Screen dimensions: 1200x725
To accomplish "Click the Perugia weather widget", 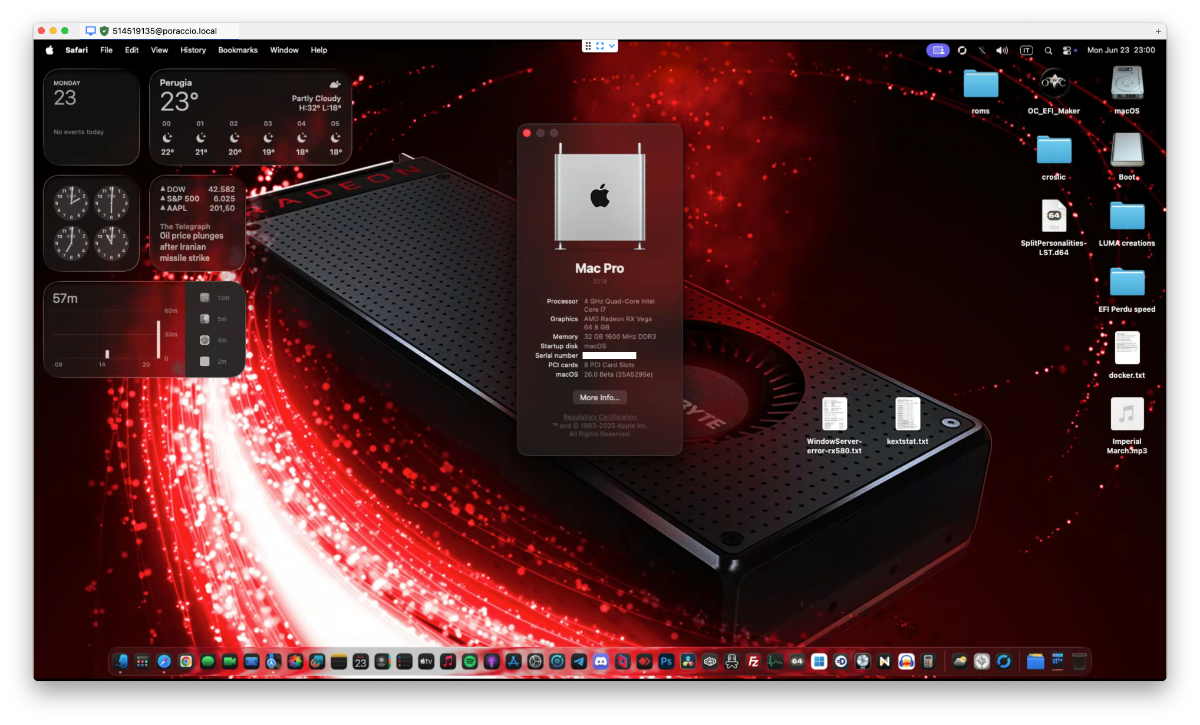I will click(251, 116).
